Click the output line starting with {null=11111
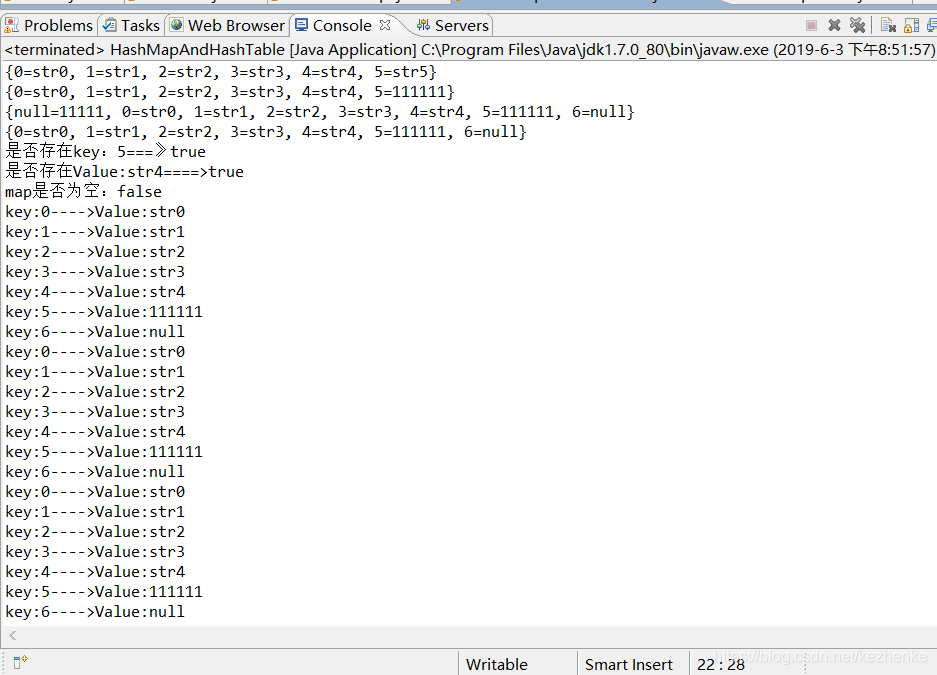937x675 pixels. [320, 112]
